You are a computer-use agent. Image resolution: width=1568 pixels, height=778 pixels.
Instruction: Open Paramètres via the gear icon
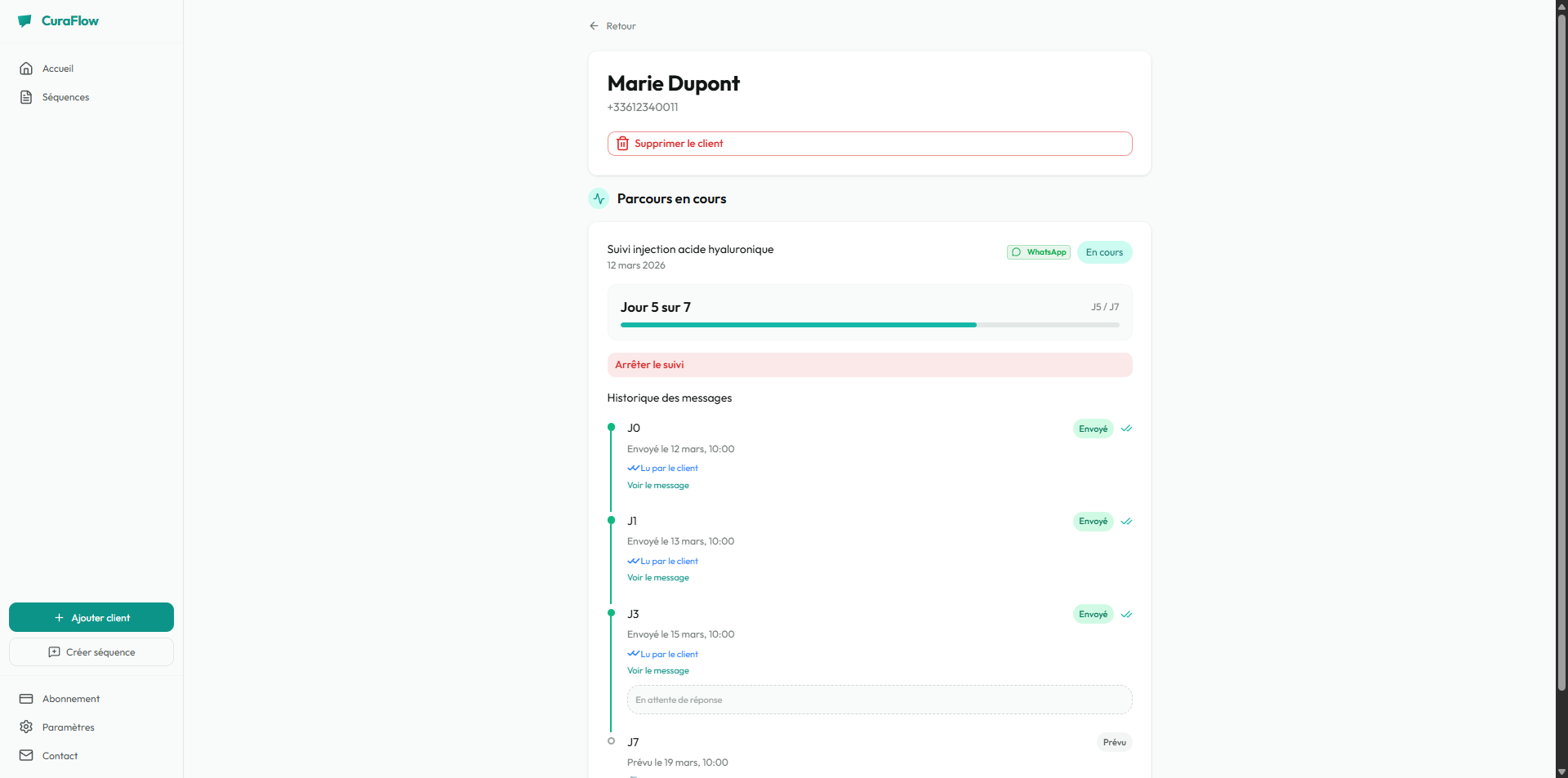[x=25, y=727]
